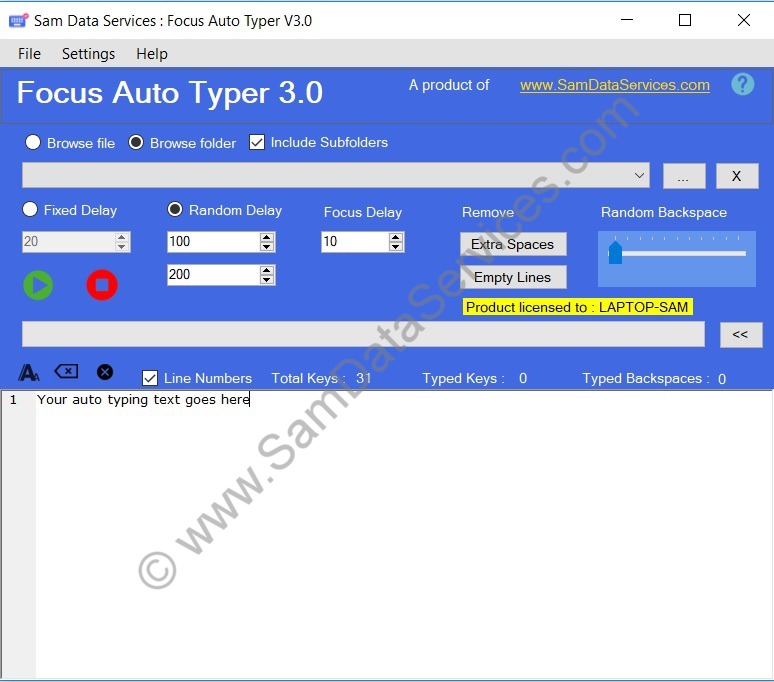Viewport: 774px width, 682px height.
Task: Decrease the Random Delay maximum 200
Action: [x=267, y=279]
